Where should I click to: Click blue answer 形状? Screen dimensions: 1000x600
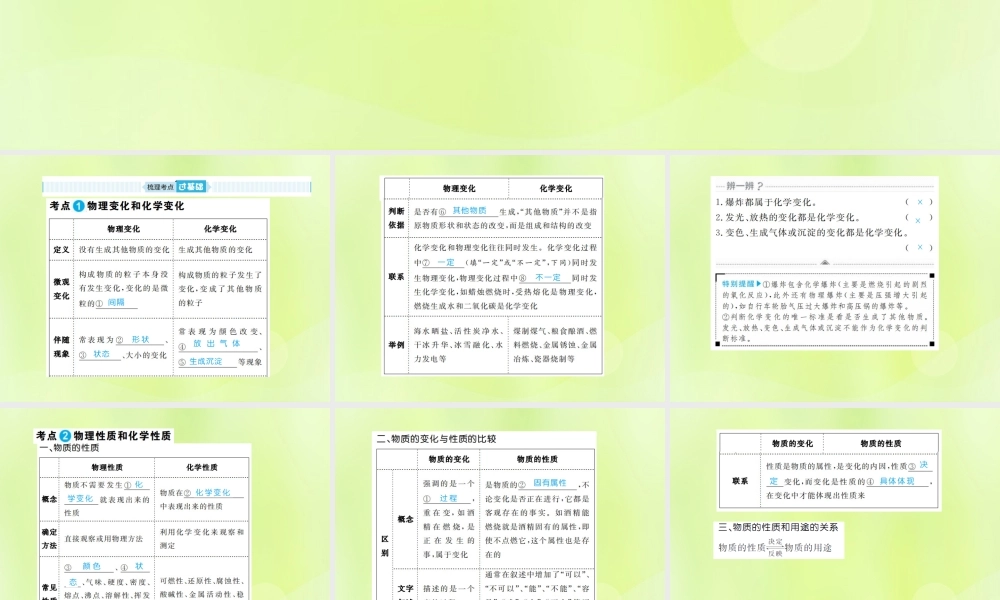click(x=140, y=339)
